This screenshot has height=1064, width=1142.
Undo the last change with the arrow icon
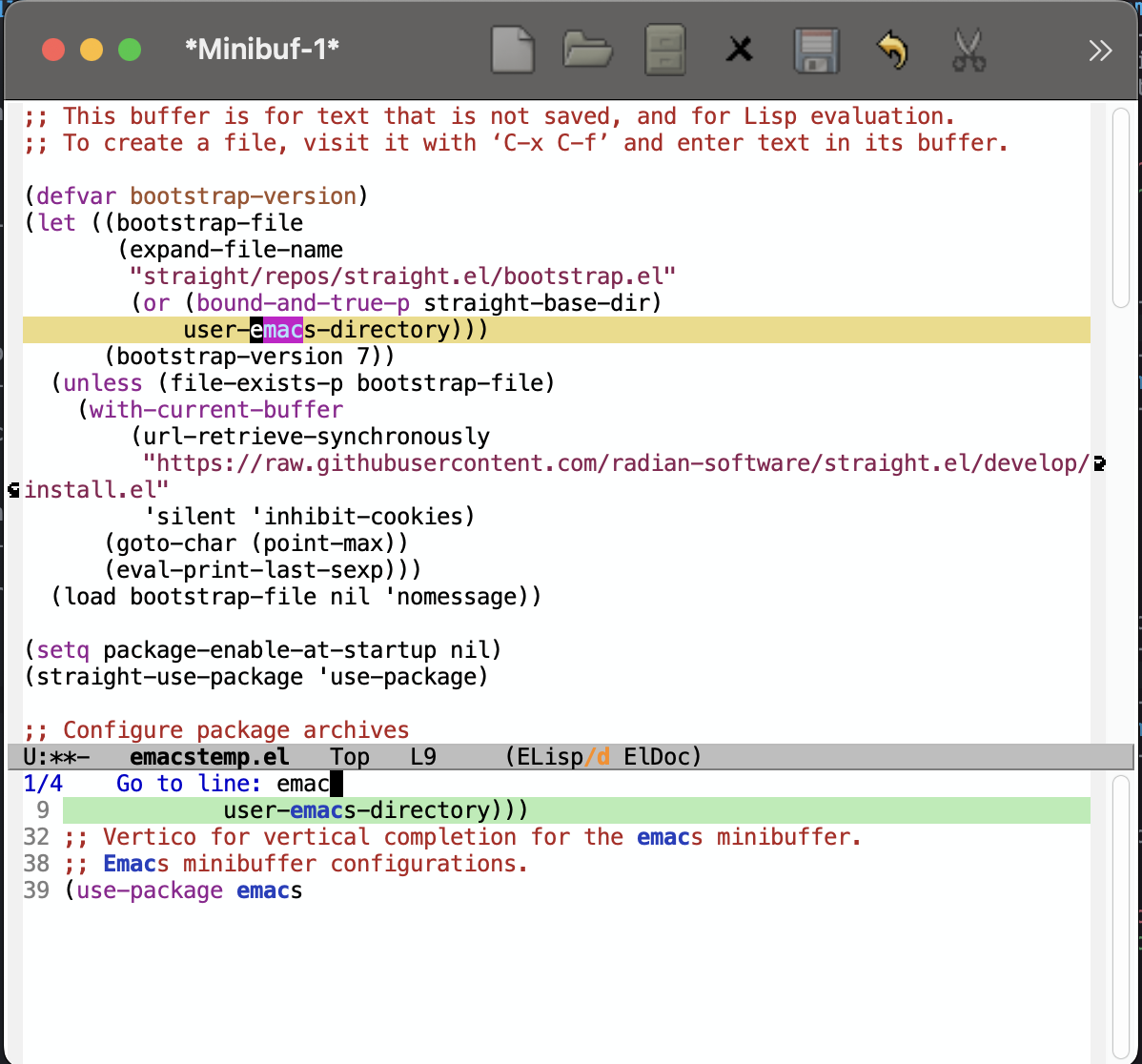[x=893, y=51]
